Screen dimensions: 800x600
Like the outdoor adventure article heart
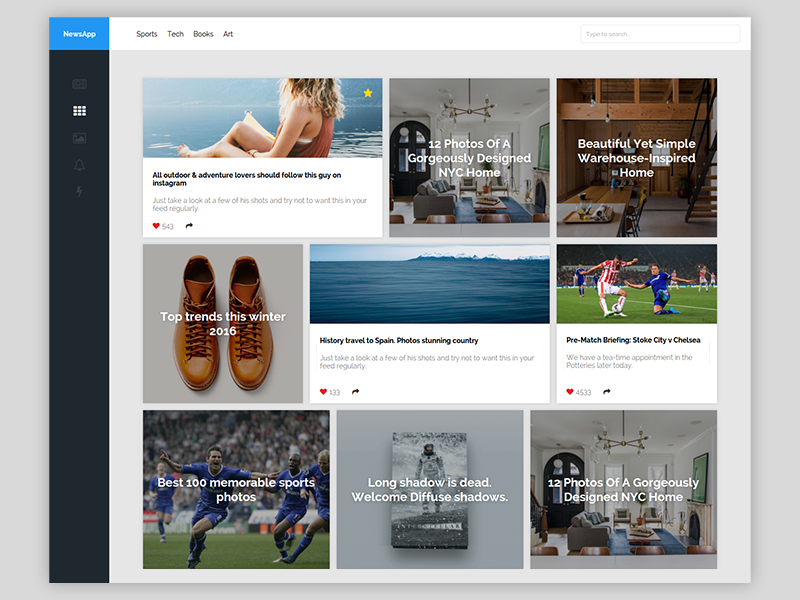coord(156,226)
